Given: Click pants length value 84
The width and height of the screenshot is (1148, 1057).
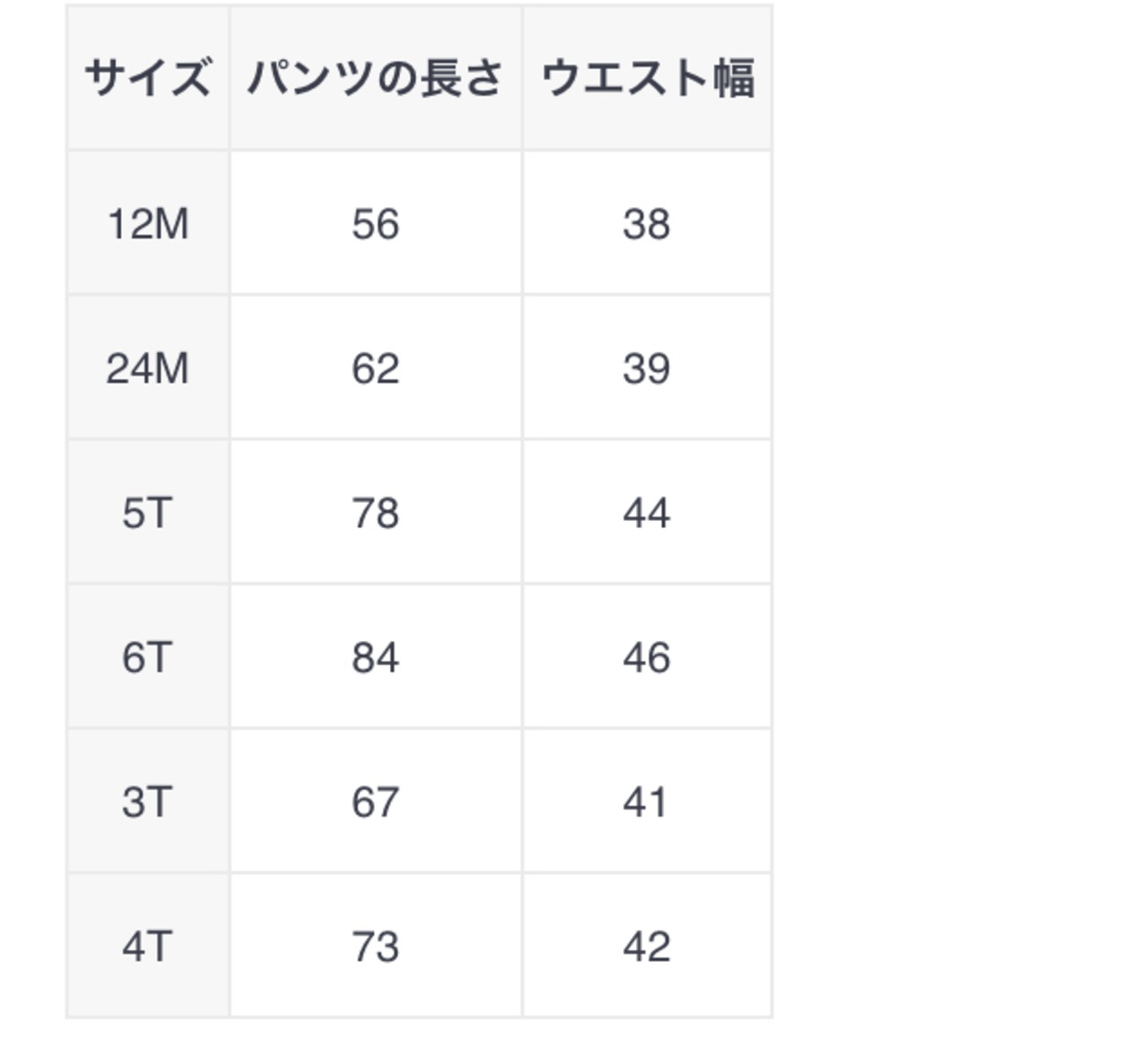Looking at the screenshot, I should click(375, 657).
